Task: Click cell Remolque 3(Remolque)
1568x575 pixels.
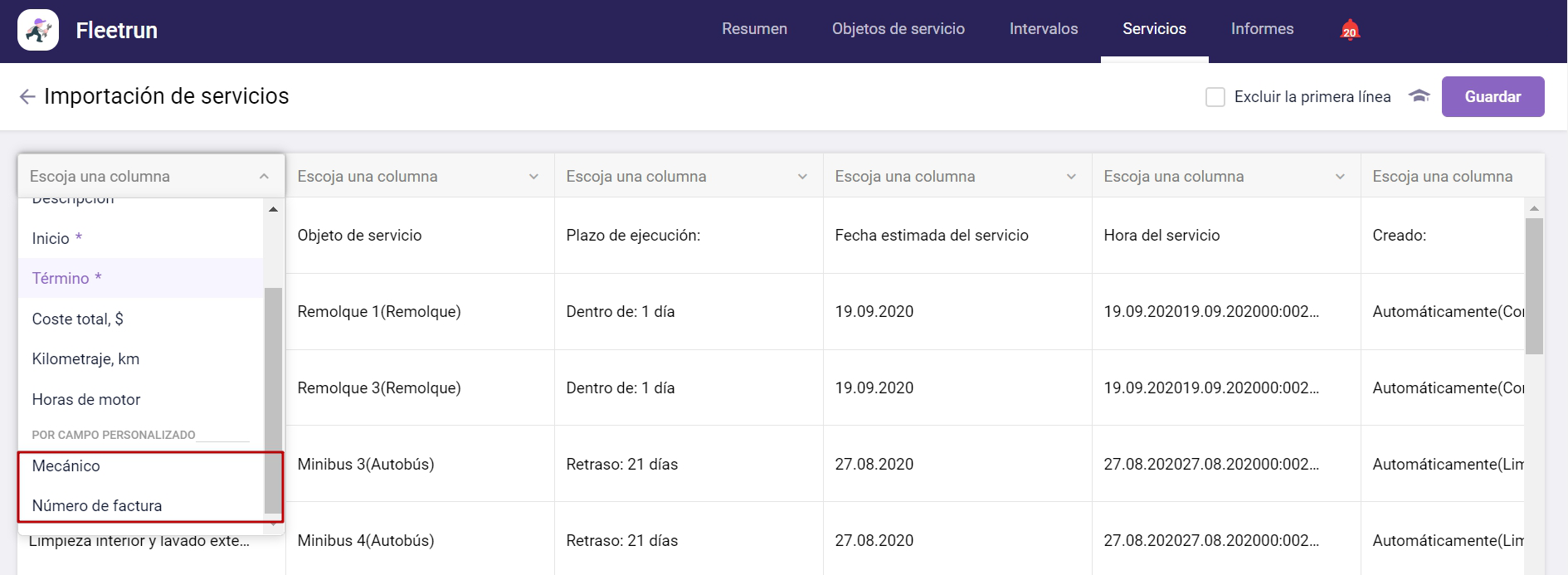Action: (x=420, y=387)
